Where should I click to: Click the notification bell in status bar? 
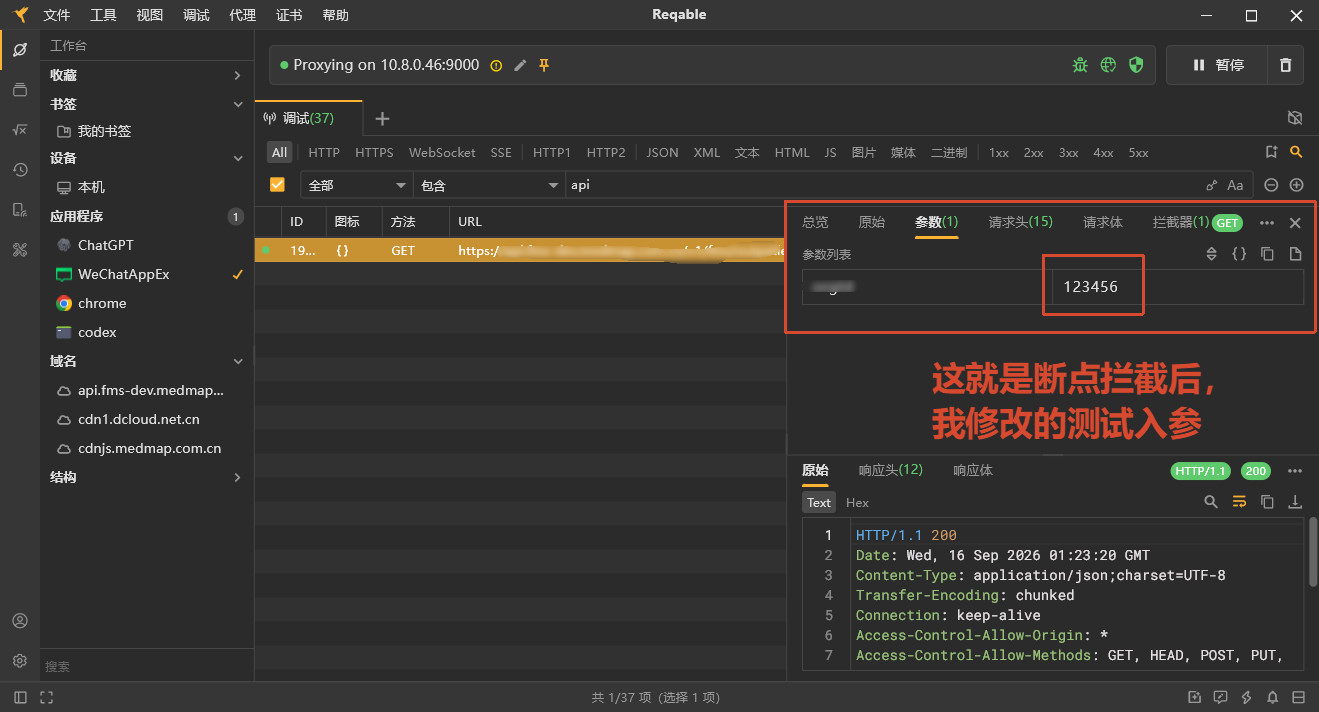(1272, 697)
